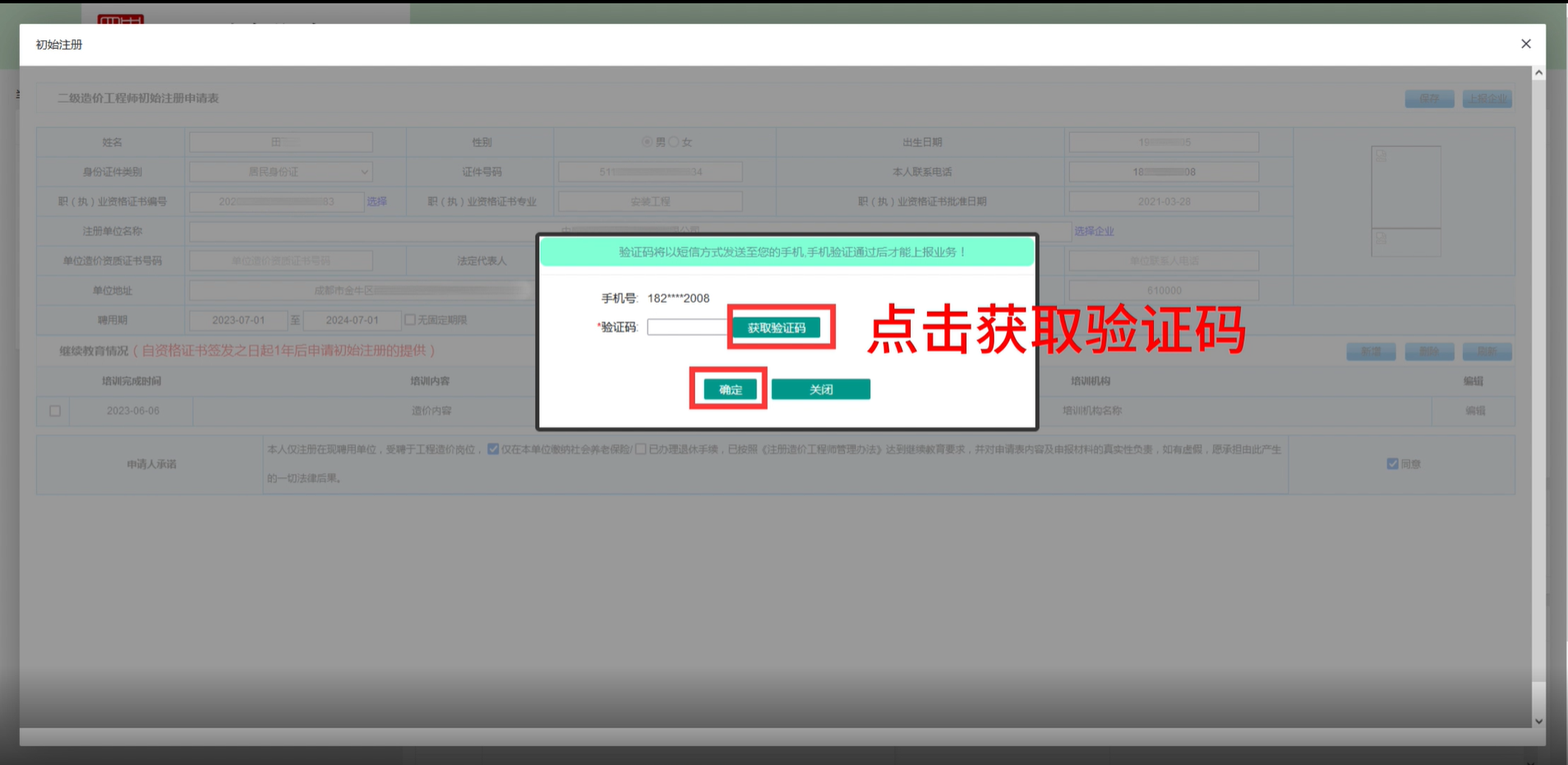Focus the 验证码 input field
Image resolution: width=1568 pixels, height=765 pixels.
pos(687,327)
